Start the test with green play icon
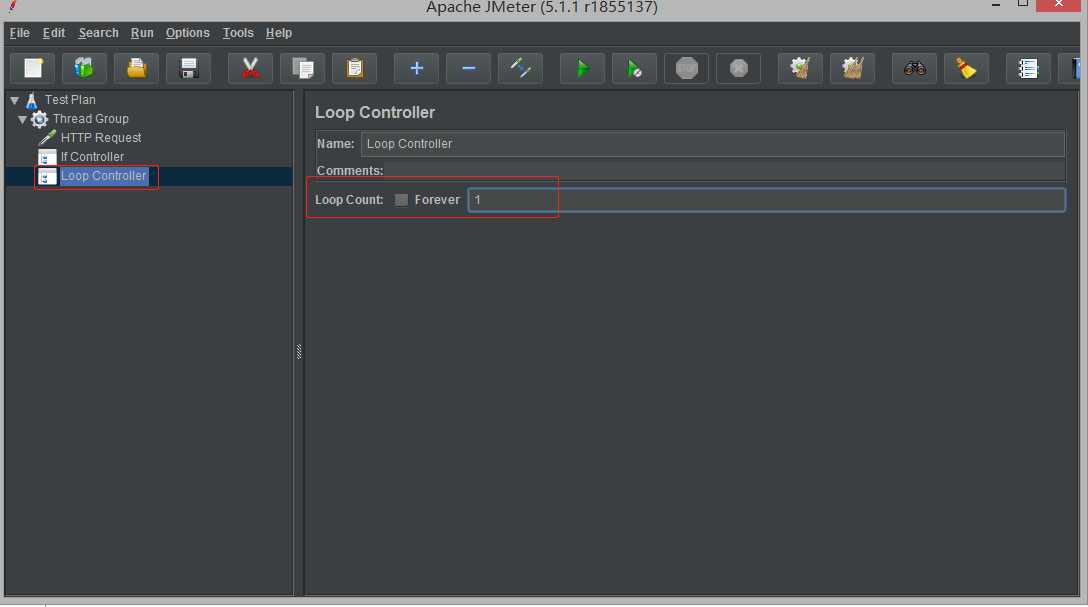This screenshot has width=1088, height=607. tap(582, 68)
